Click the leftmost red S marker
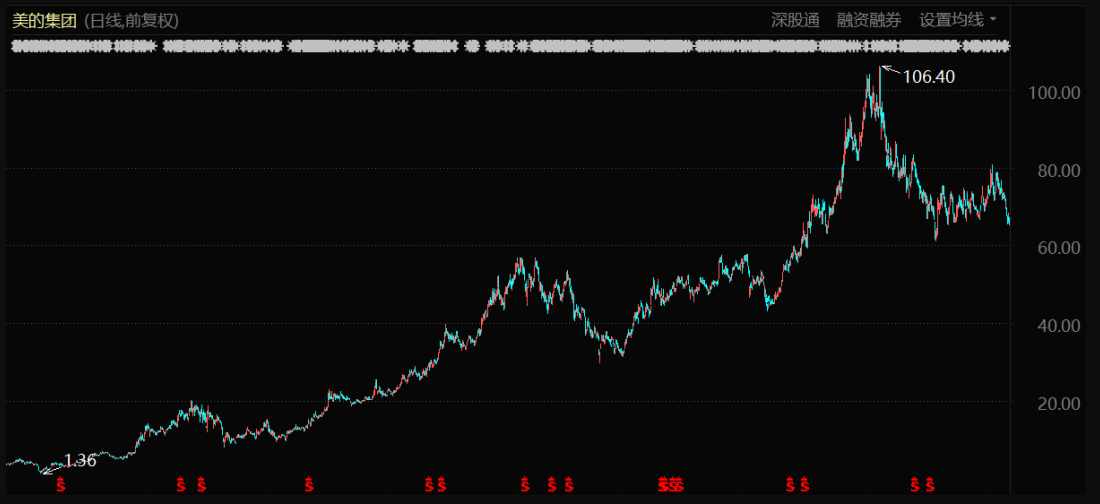This screenshot has width=1100, height=504. click(x=60, y=485)
